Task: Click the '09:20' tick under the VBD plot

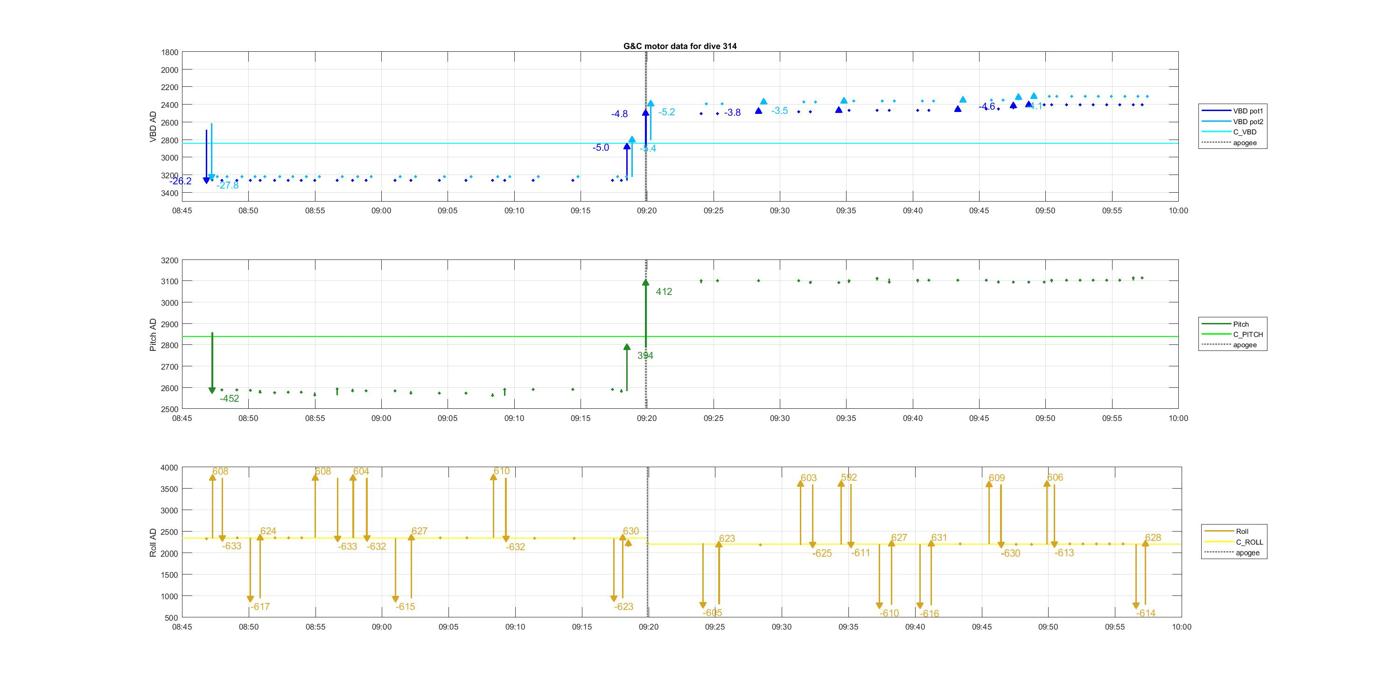Action: [647, 211]
